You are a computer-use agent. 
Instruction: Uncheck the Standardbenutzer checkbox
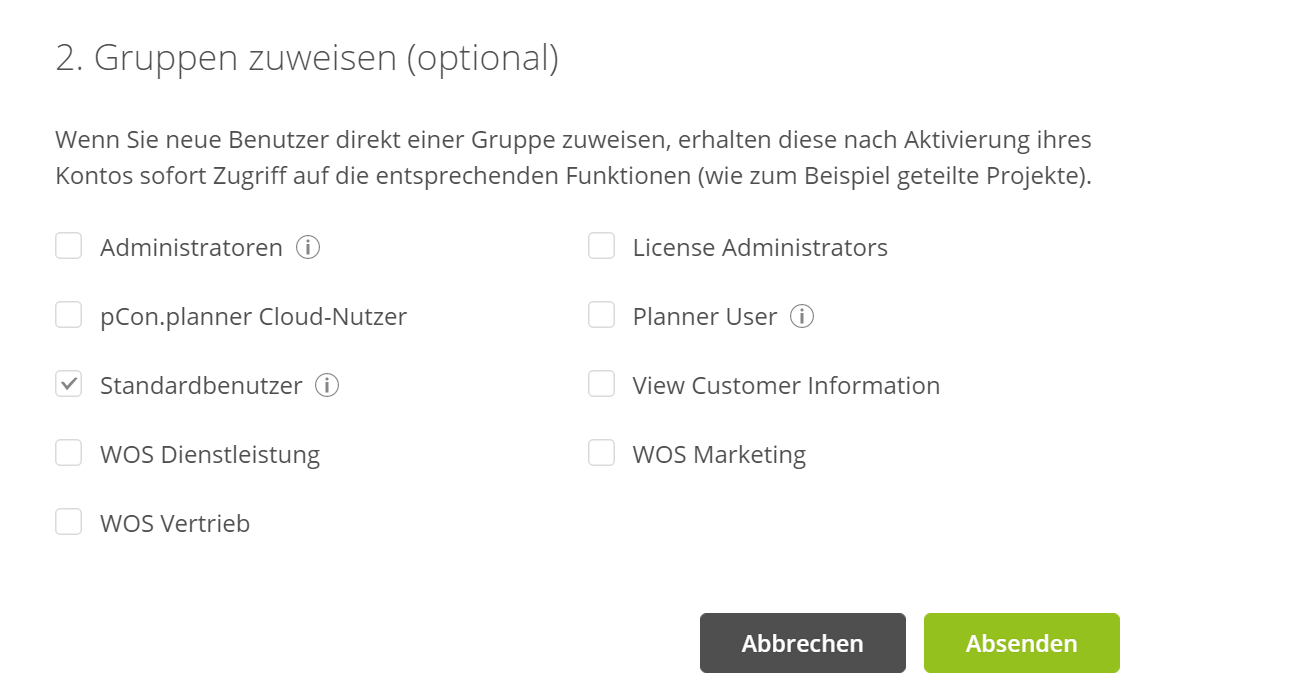coord(68,384)
